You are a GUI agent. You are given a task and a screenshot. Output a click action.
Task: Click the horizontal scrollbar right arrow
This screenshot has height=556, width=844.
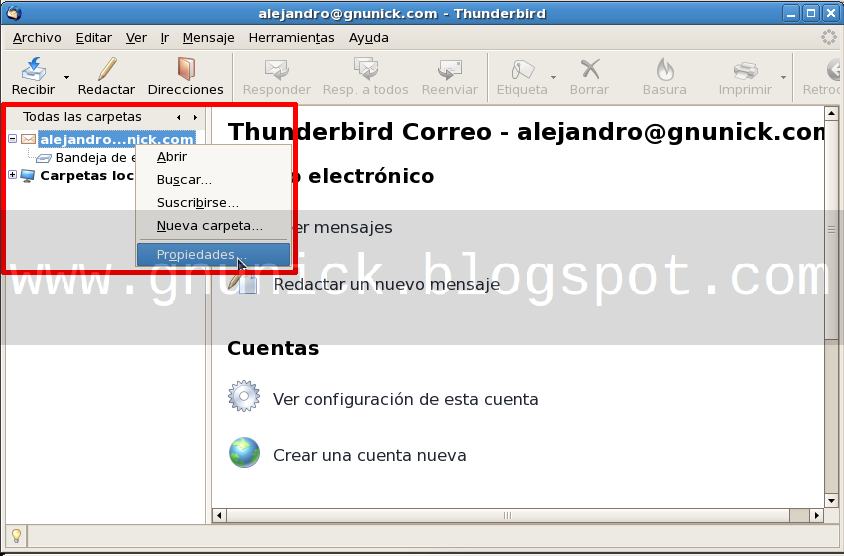tap(817, 515)
